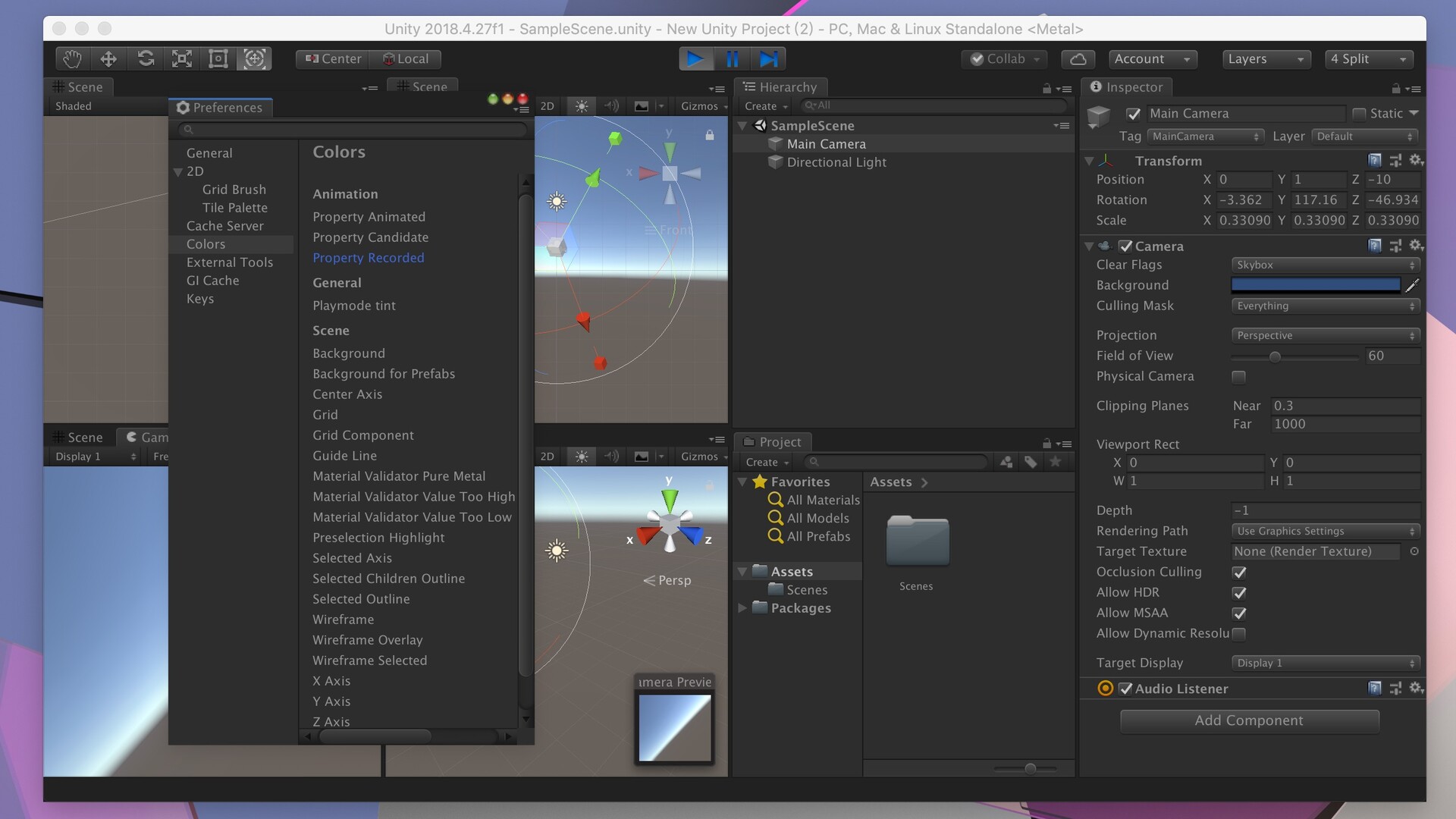This screenshot has width=1456, height=819.
Task: Select General in Preferences sidebar
Action: click(209, 153)
